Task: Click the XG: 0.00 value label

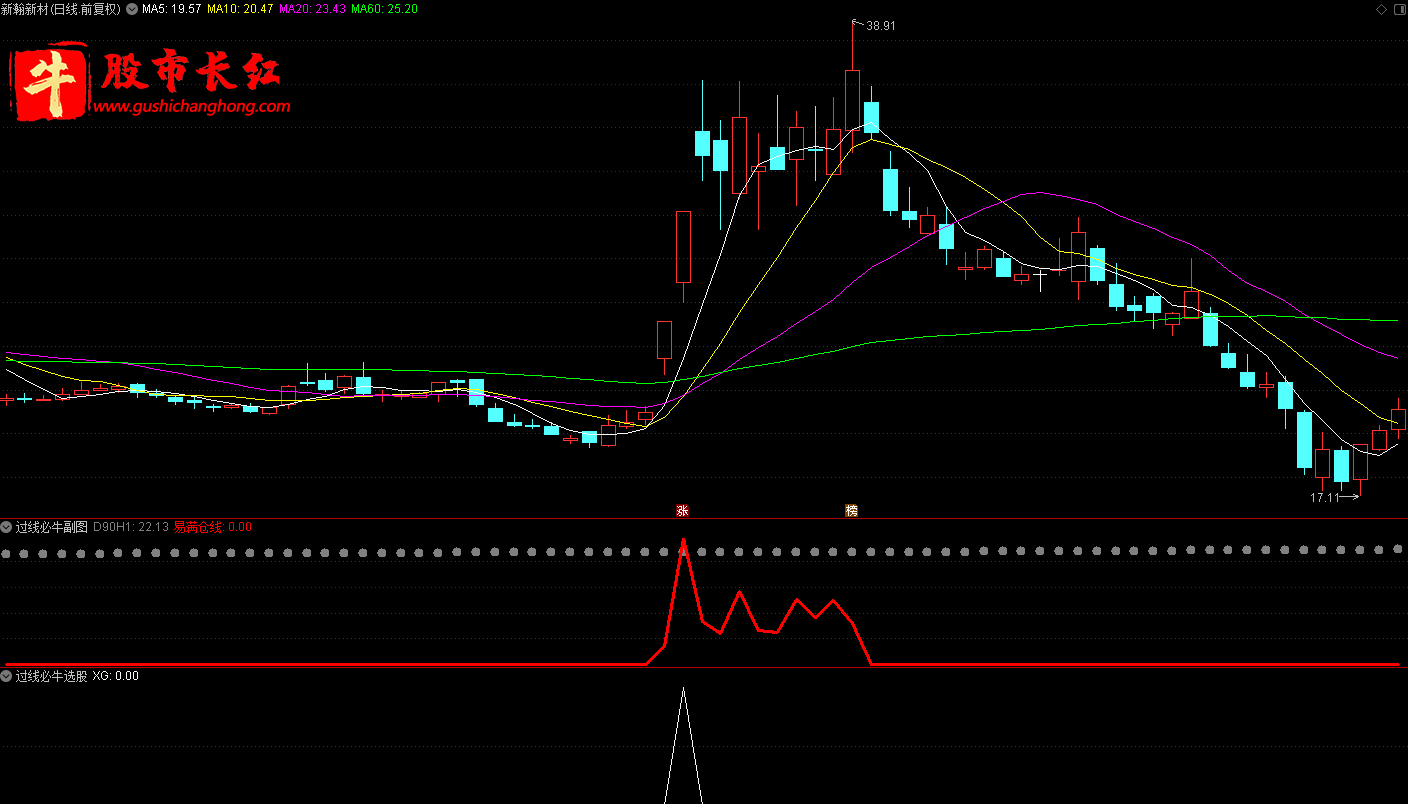Action: click(x=116, y=676)
